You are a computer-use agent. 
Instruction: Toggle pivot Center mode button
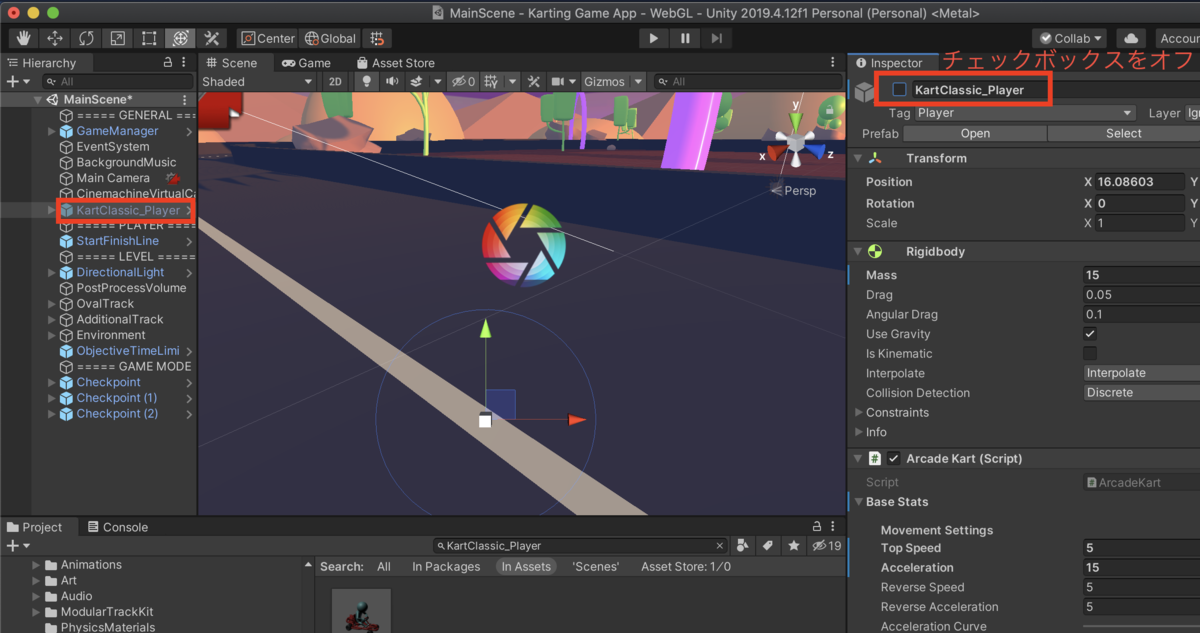coord(268,38)
